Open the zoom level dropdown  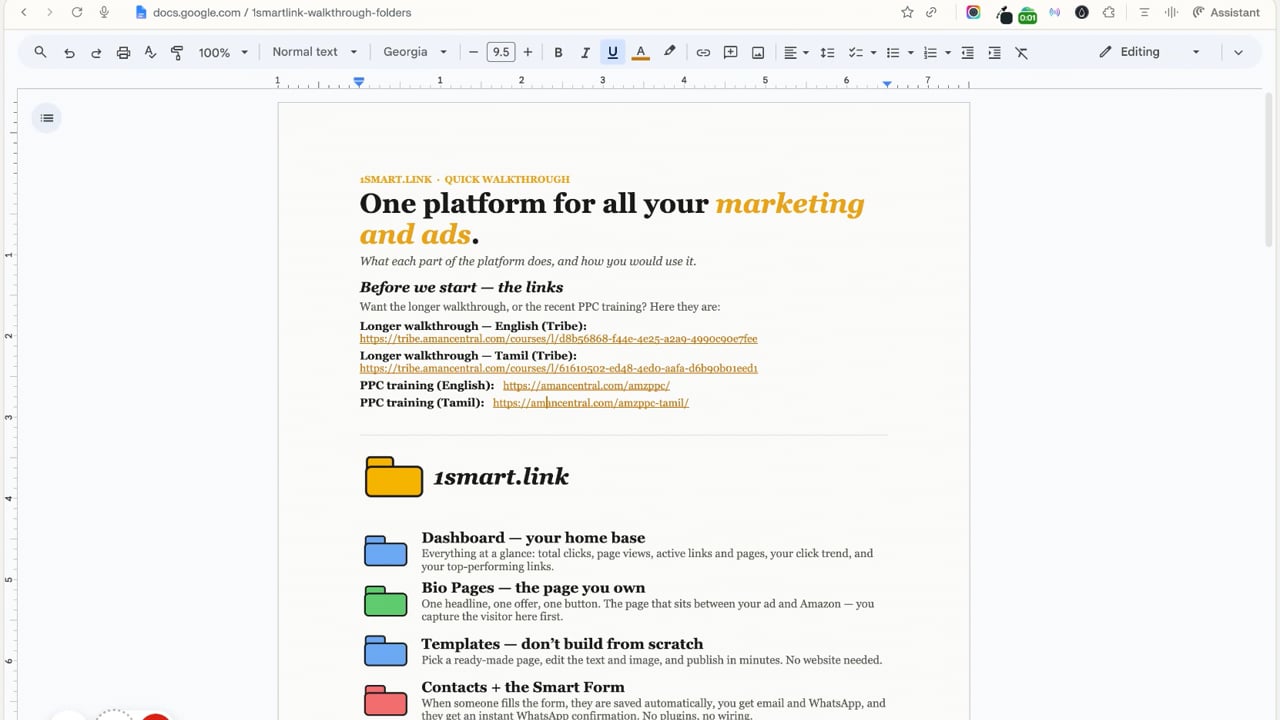point(223,52)
